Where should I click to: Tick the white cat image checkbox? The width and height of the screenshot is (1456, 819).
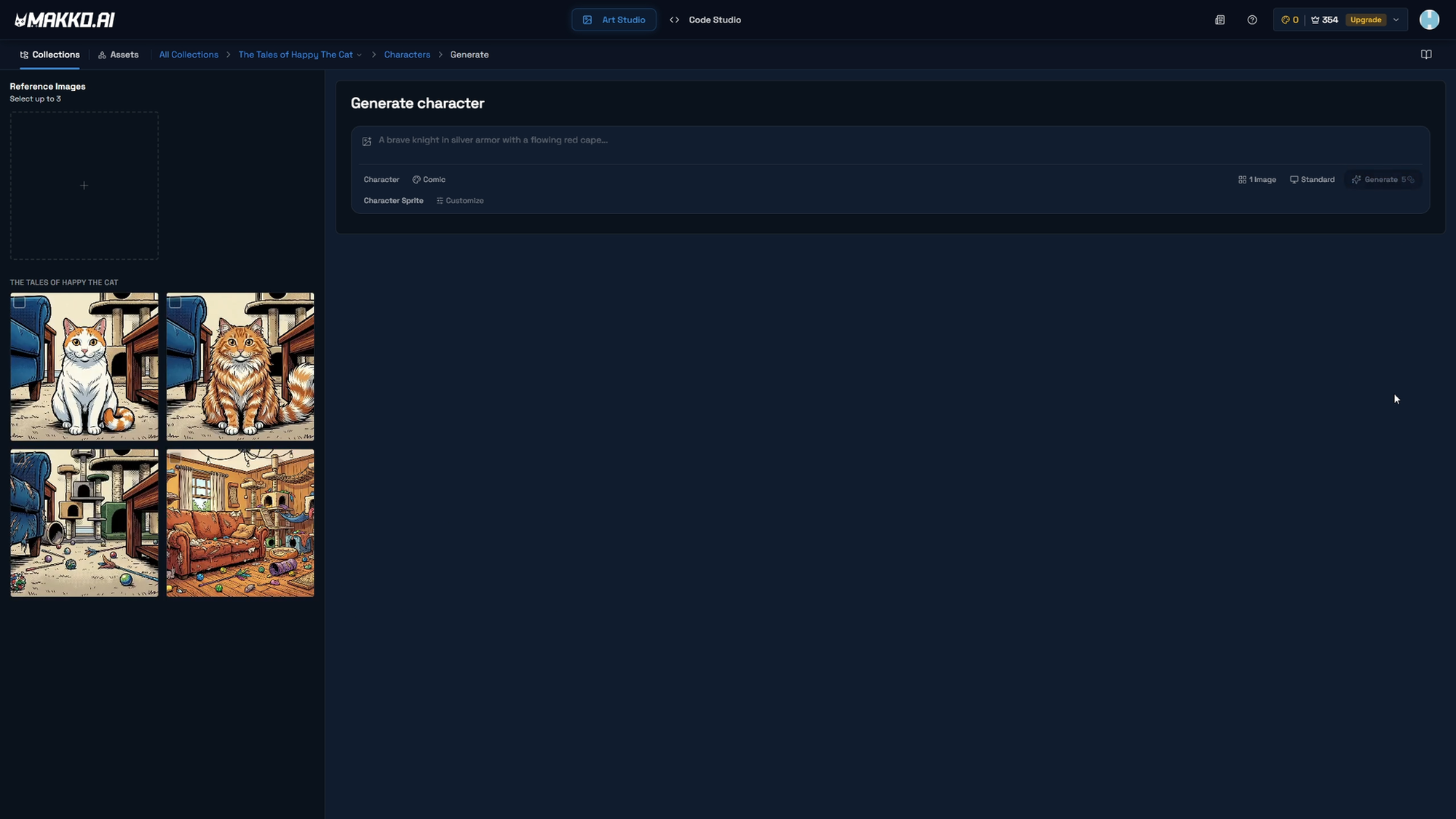click(20, 302)
